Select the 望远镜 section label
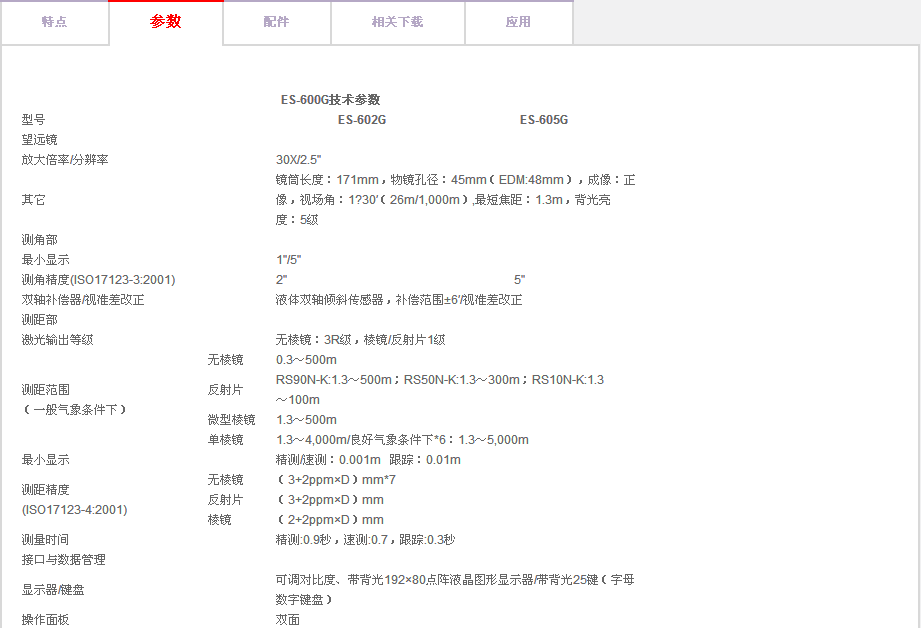Image resolution: width=921 pixels, height=628 pixels. pyautogui.click(x=39, y=140)
